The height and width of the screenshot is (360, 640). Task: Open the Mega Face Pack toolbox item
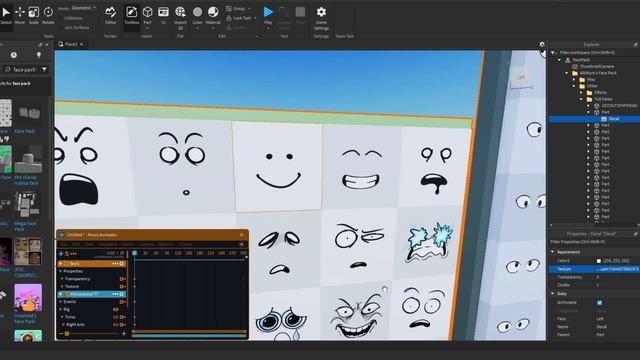coord(28,210)
